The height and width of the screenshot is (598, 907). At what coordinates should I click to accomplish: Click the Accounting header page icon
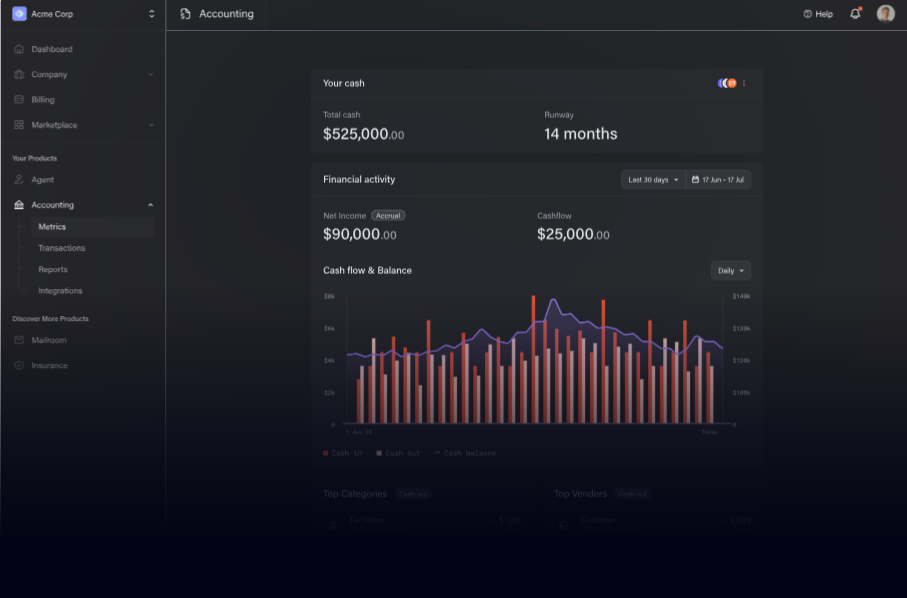(185, 14)
